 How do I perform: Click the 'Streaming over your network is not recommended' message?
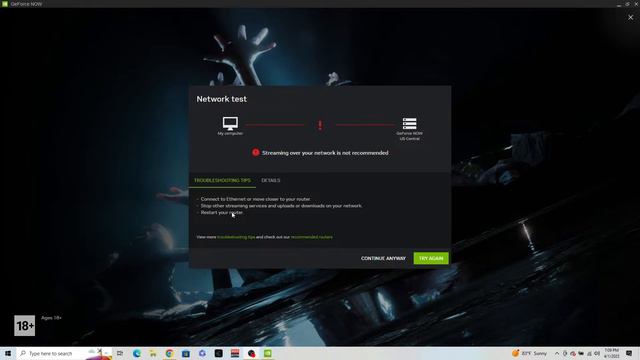325,153
